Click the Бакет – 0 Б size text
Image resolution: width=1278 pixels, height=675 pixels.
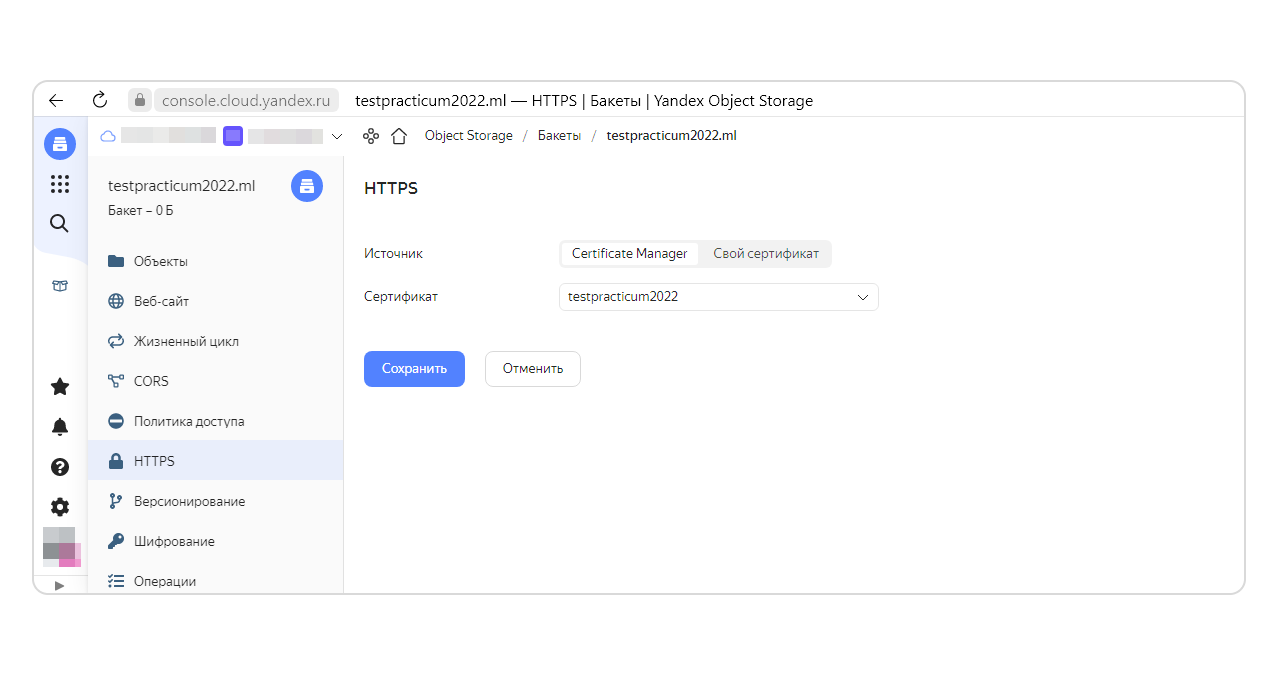point(140,211)
